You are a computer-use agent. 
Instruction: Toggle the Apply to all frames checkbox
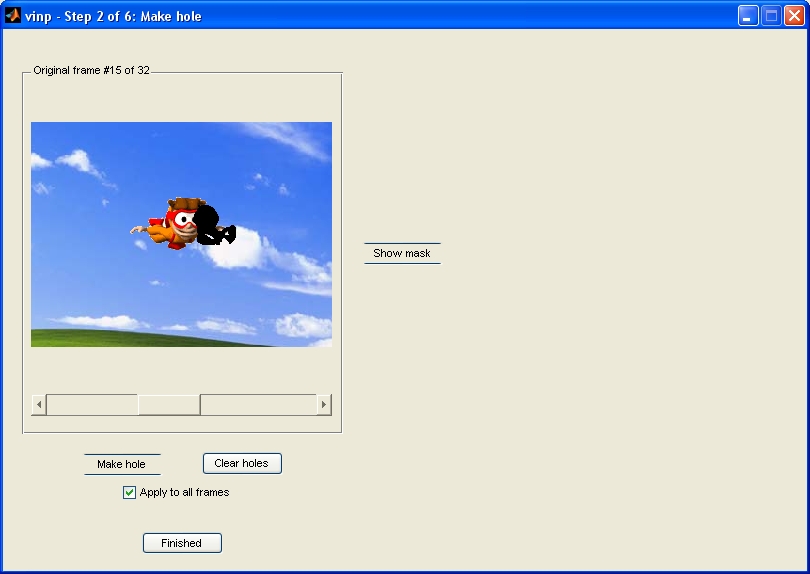coord(129,492)
